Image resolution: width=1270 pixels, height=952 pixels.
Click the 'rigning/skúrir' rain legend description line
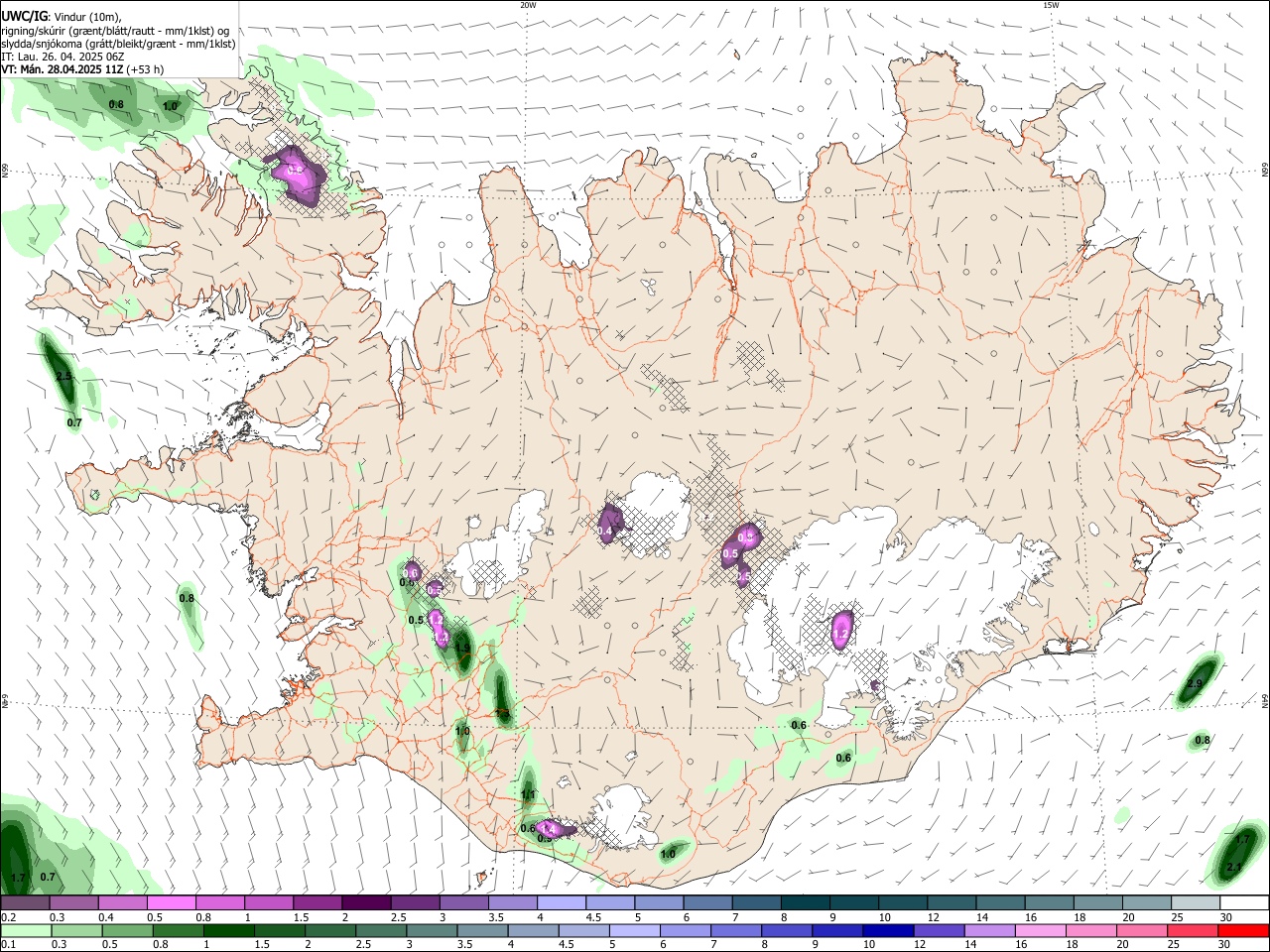point(116,30)
